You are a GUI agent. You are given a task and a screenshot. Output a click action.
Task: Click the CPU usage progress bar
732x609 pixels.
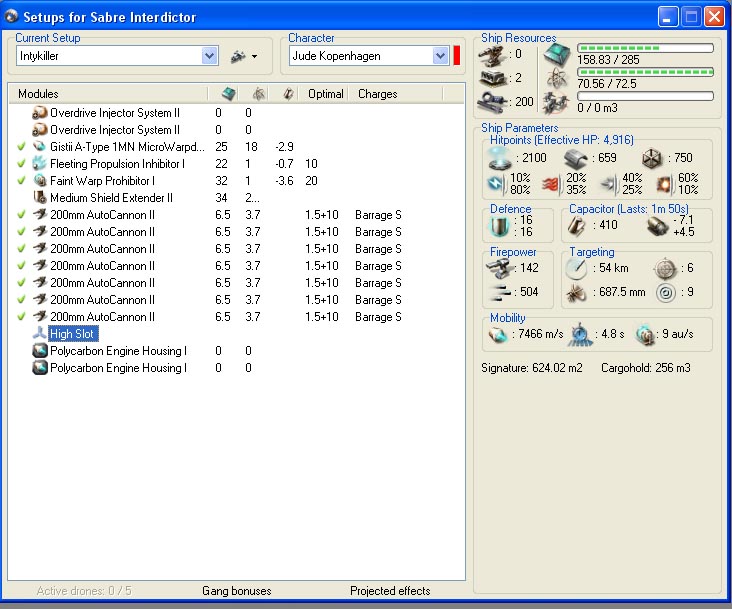(x=645, y=48)
